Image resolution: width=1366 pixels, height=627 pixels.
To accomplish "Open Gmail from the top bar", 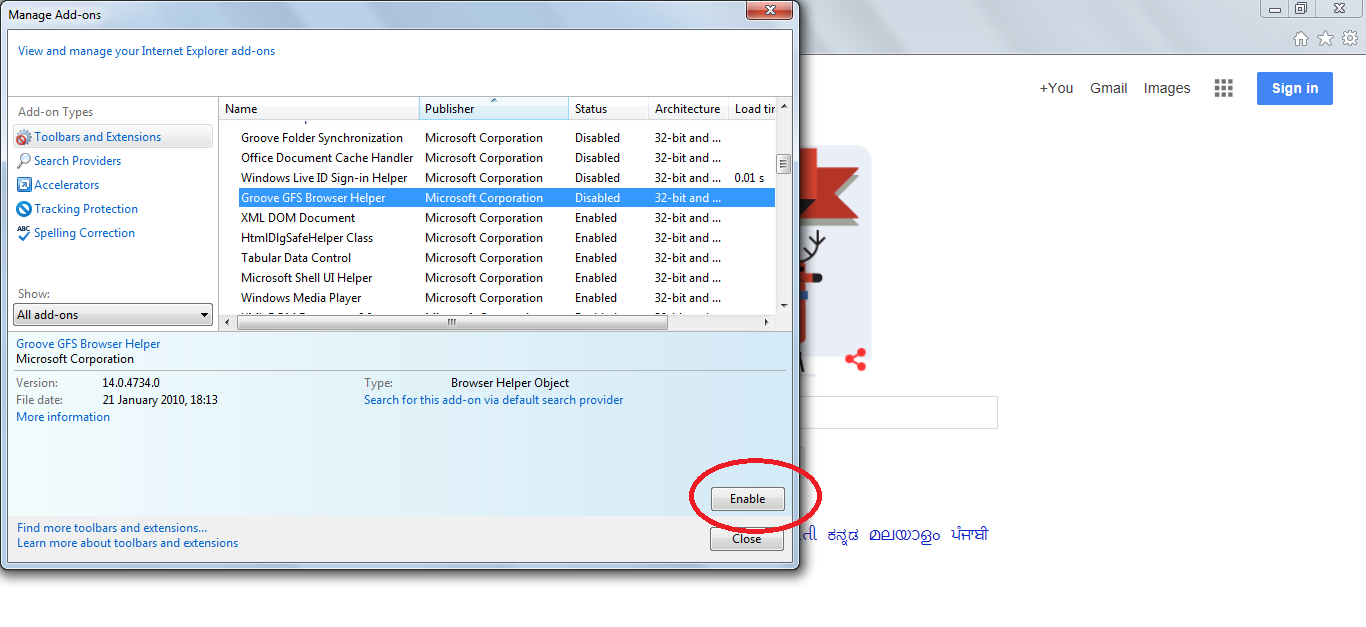I will click(x=1108, y=88).
